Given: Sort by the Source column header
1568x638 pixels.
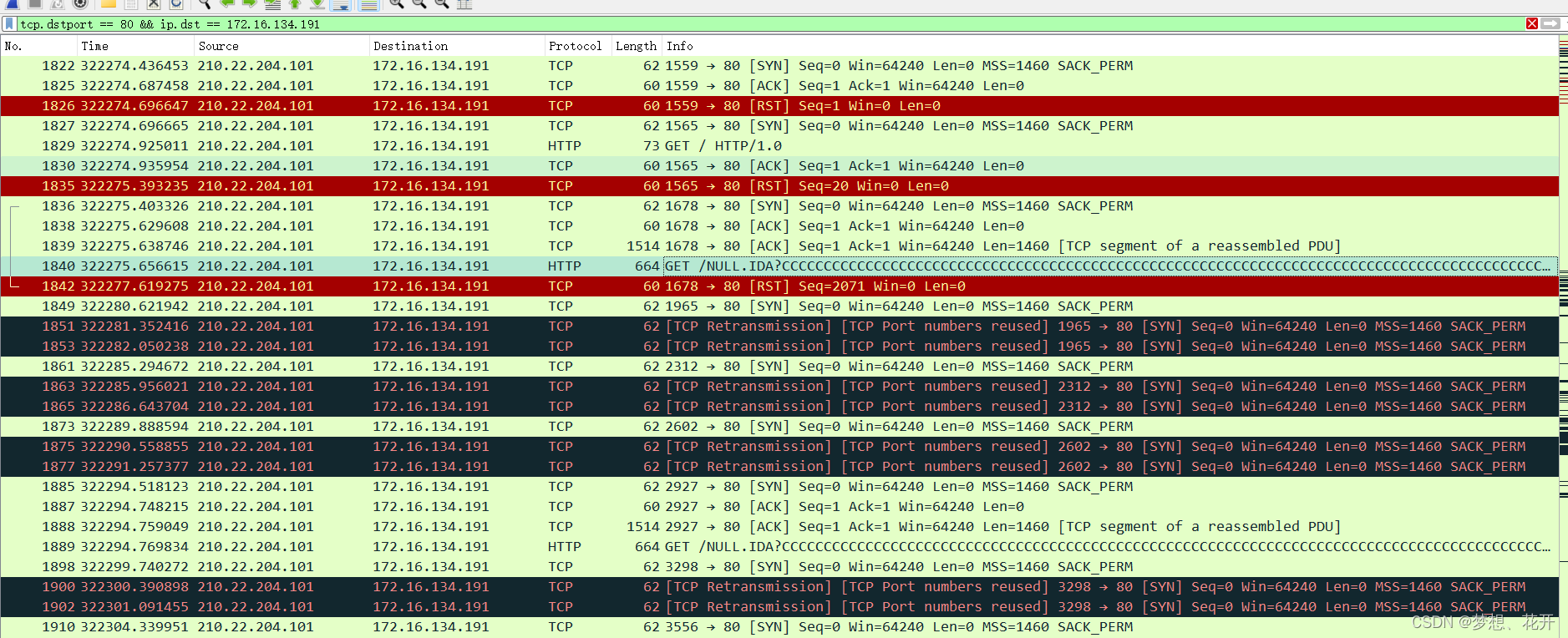Looking at the screenshot, I should [282, 46].
